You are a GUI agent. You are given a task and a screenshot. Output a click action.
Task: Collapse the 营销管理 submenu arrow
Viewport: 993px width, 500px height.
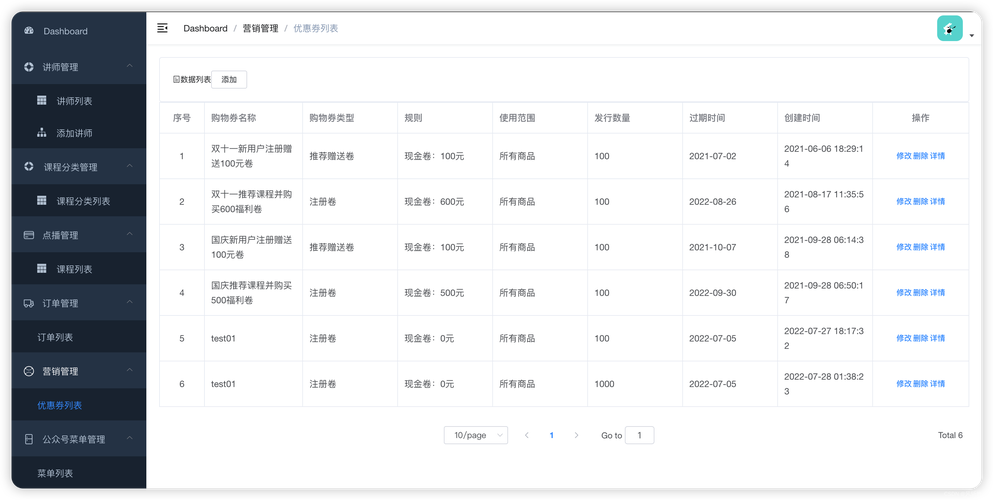[x=129, y=371]
